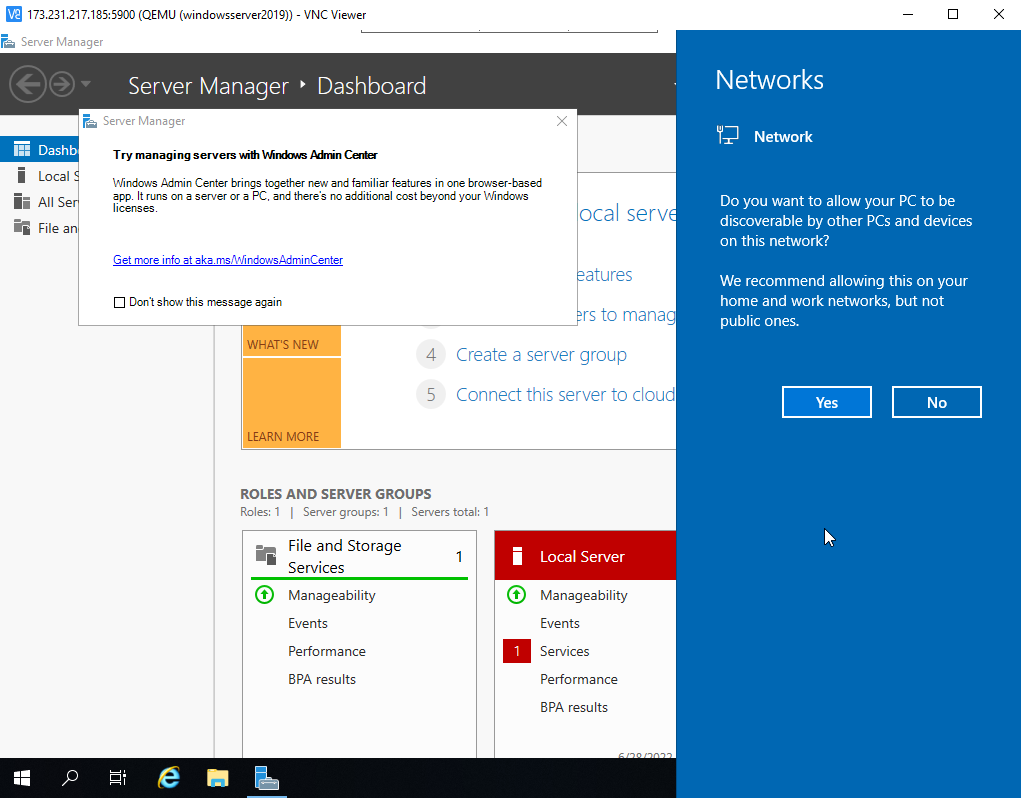Open Events under Local Server tile
1021x798 pixels.
pos(559,624)
